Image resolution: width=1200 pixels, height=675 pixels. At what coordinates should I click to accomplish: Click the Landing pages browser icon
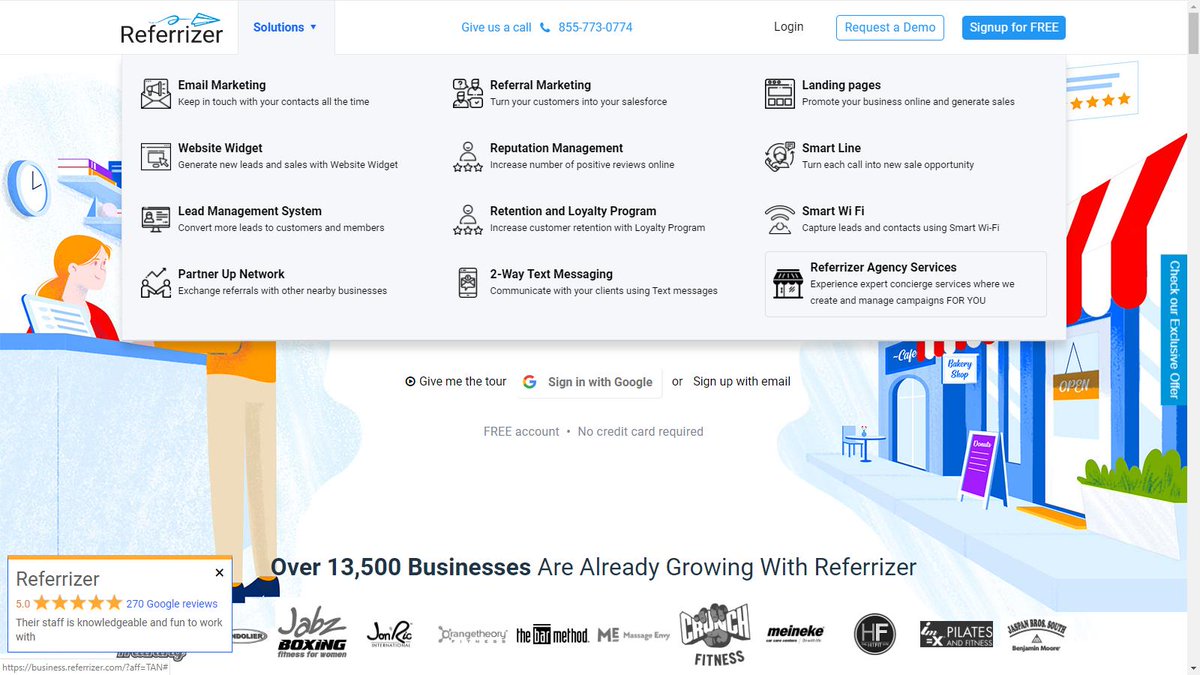point(779,93)
